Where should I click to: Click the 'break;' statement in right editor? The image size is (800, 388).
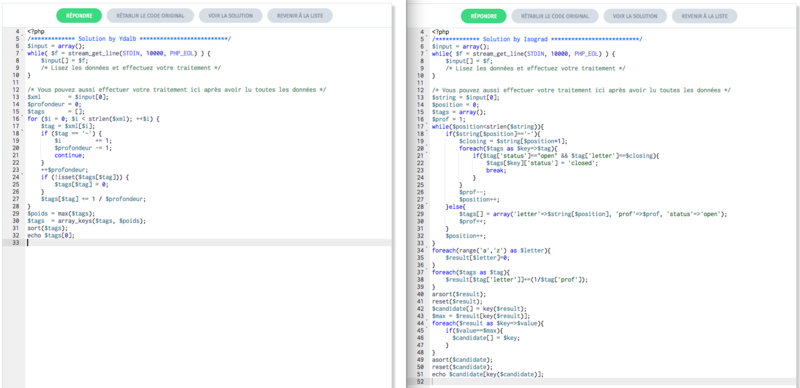point(496,170)
